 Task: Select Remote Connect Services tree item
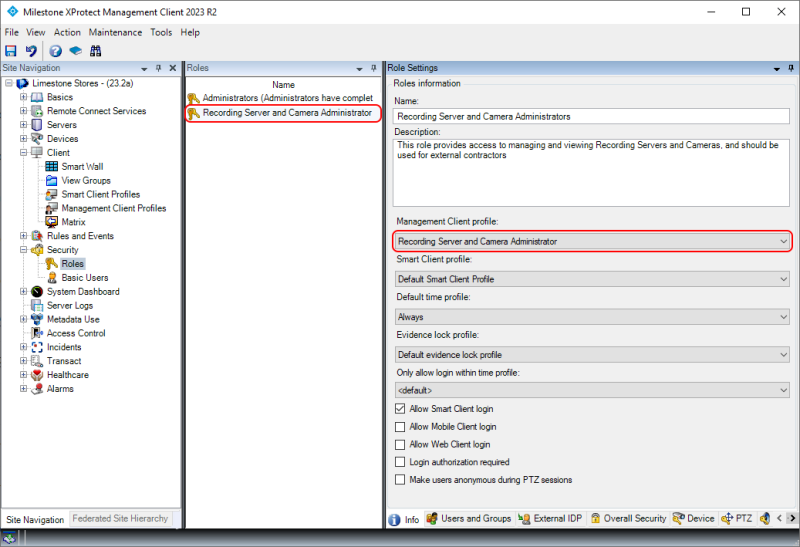96,111
